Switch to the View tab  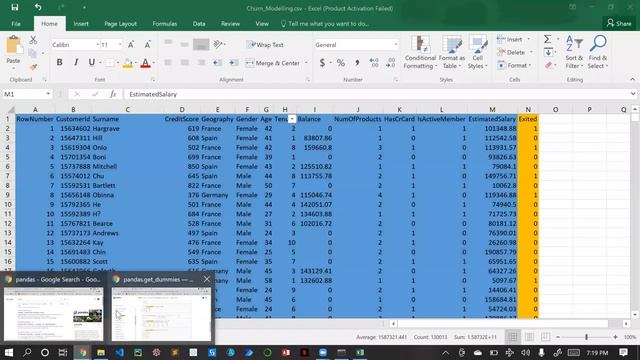pos(262,24)
